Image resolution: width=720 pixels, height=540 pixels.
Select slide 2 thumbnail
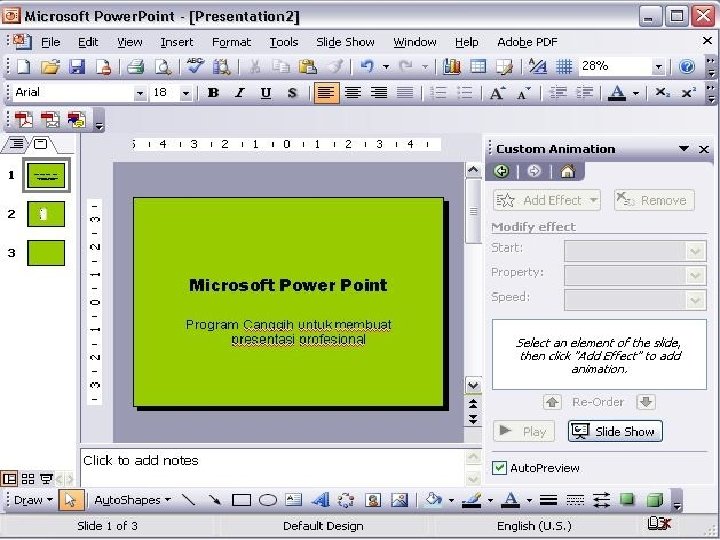[x=46, y=214]
